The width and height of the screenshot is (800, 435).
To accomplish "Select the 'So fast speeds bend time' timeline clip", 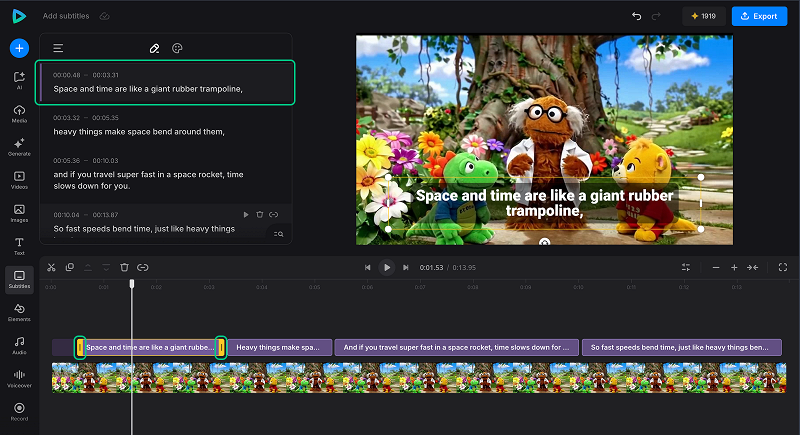I will click(x=682, y=347).
